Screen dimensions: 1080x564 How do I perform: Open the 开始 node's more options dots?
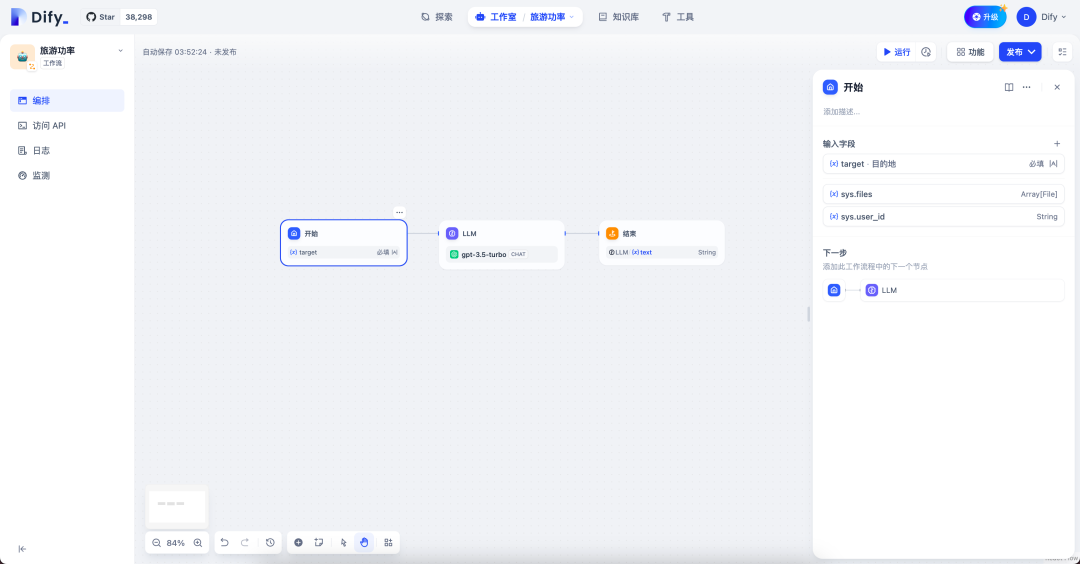(399, 212)
